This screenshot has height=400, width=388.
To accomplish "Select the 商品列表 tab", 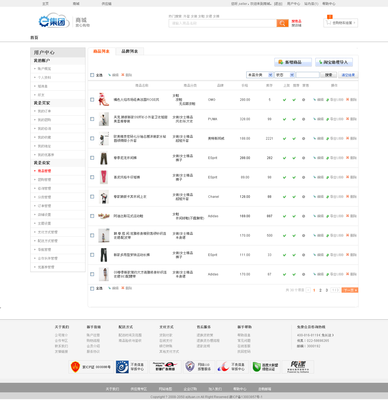I will tap(101, 51).
